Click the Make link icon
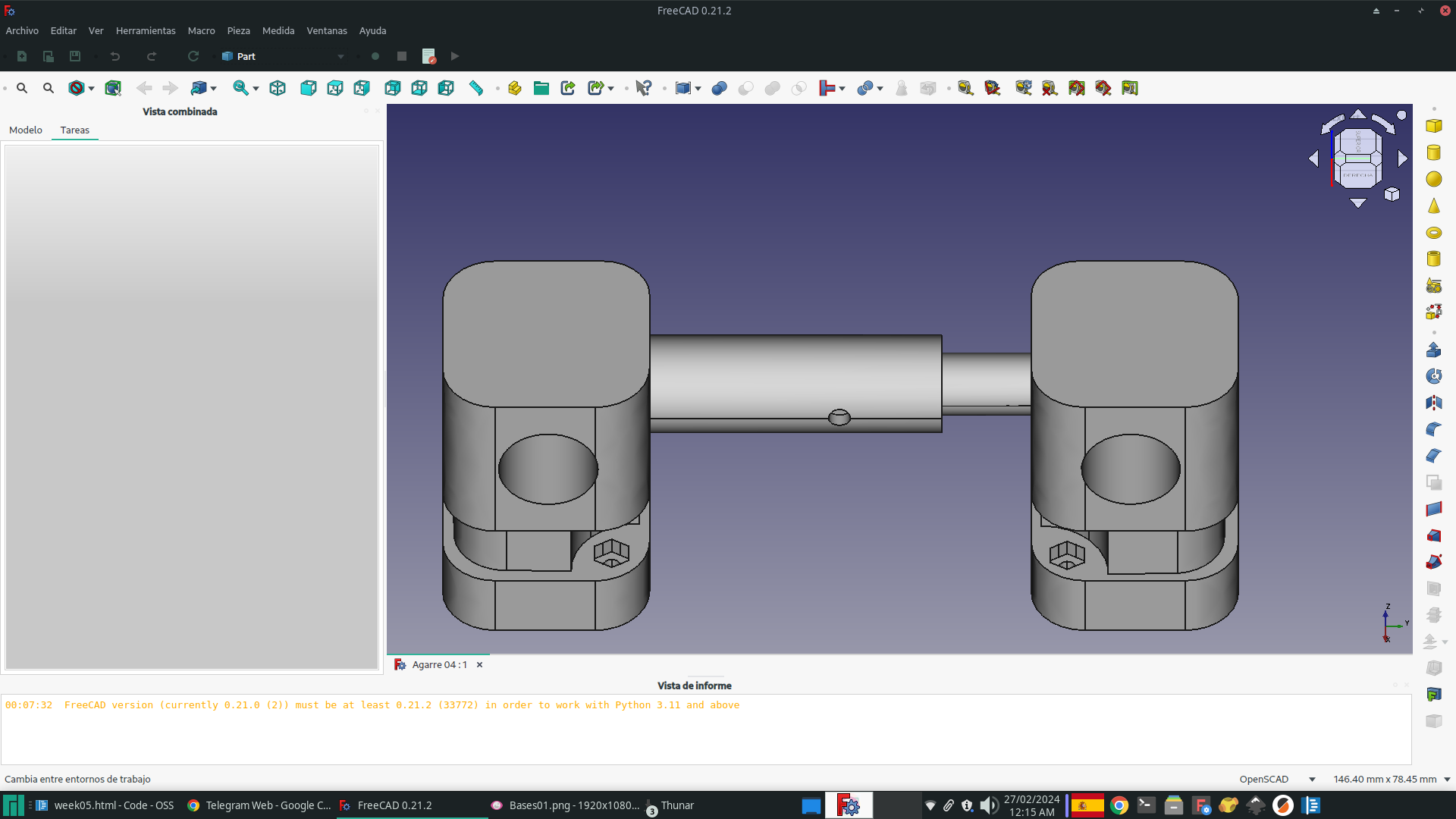1456x819 pixels. coord(568,88)
